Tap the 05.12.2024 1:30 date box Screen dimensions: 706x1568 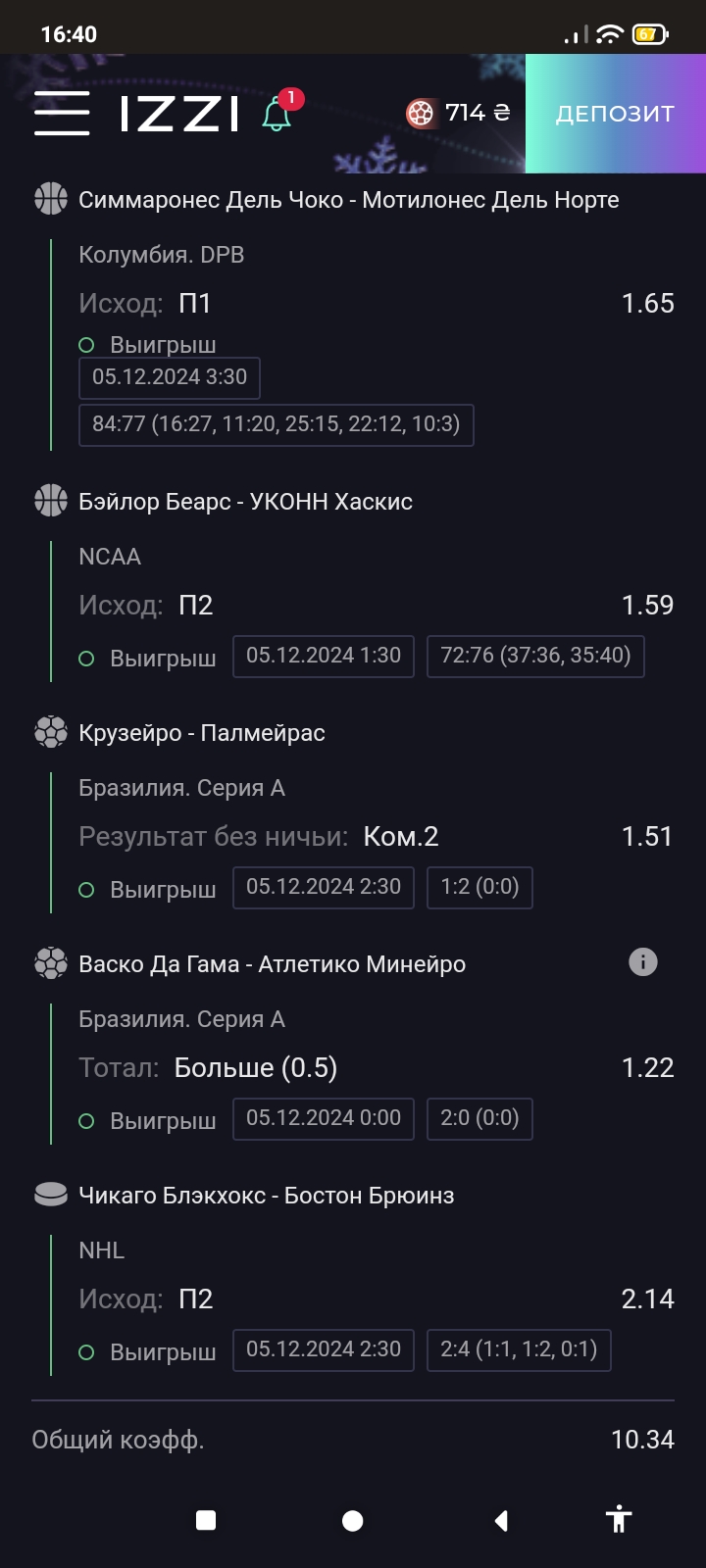coord(324,656)
